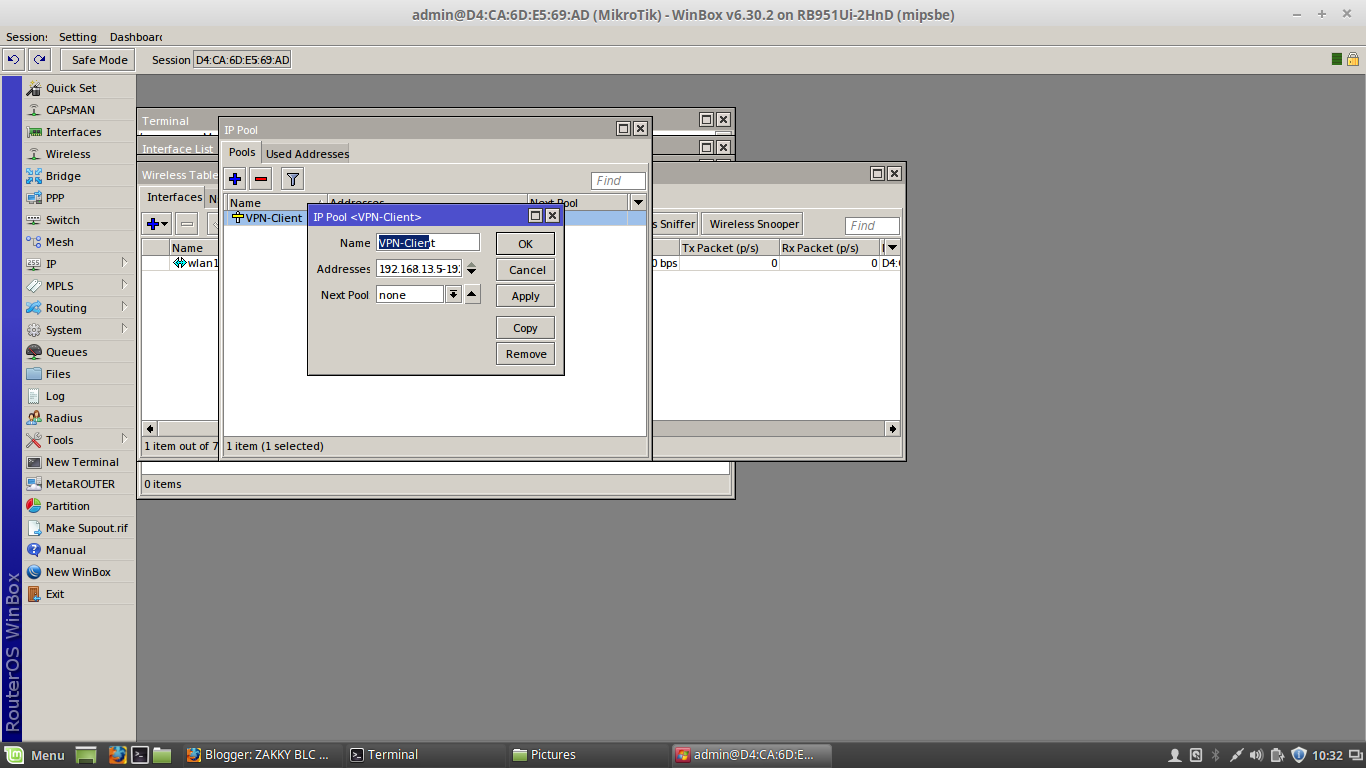Sort by Tx Packet (p/s) column

coord(729,248)
